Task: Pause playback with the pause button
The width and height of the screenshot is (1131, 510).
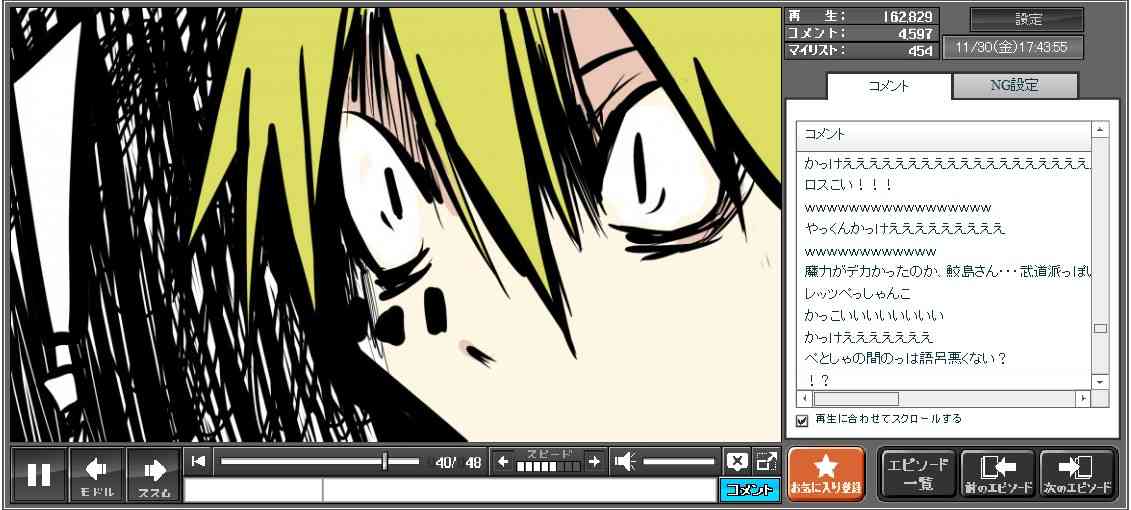Action: [39, 474]
